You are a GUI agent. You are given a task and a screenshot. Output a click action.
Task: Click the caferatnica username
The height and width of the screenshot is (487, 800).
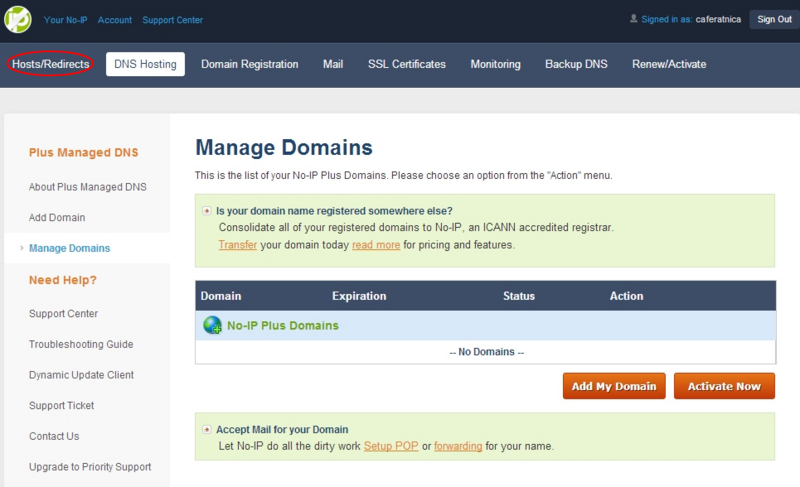pyautogui.click(x=718, y=19)
